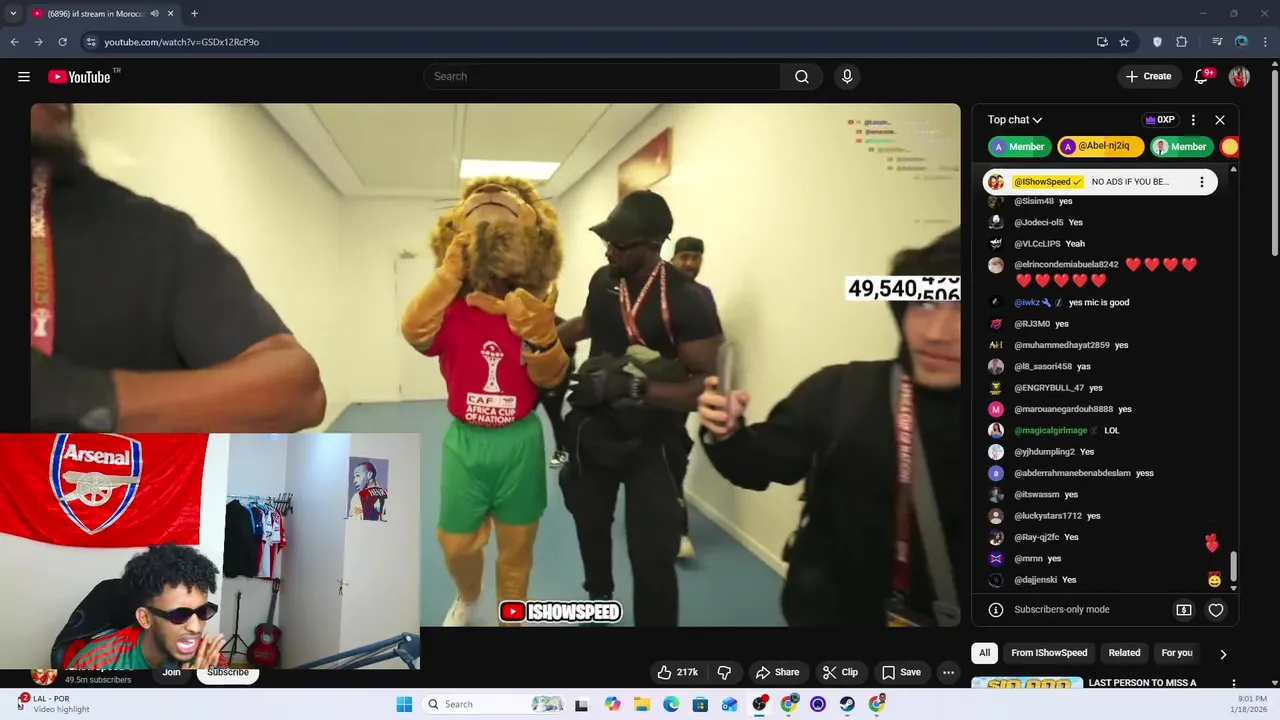Viewport: 1280px width, 720px height.
Task: Open LAST PERSON TO MISS recommended thumbnail
Action: (1027, 683)
